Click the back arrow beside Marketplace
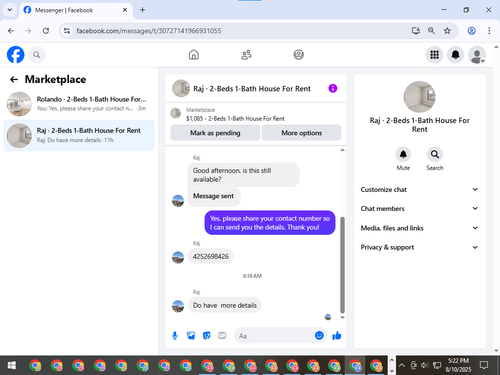 [x=14, y=79]
